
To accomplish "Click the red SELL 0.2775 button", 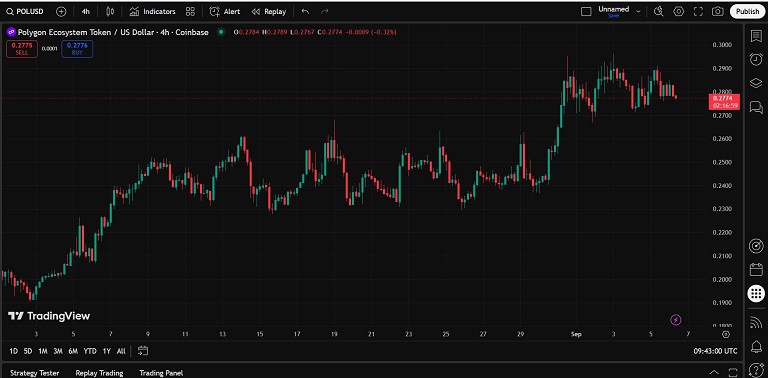I will (22, 49).
